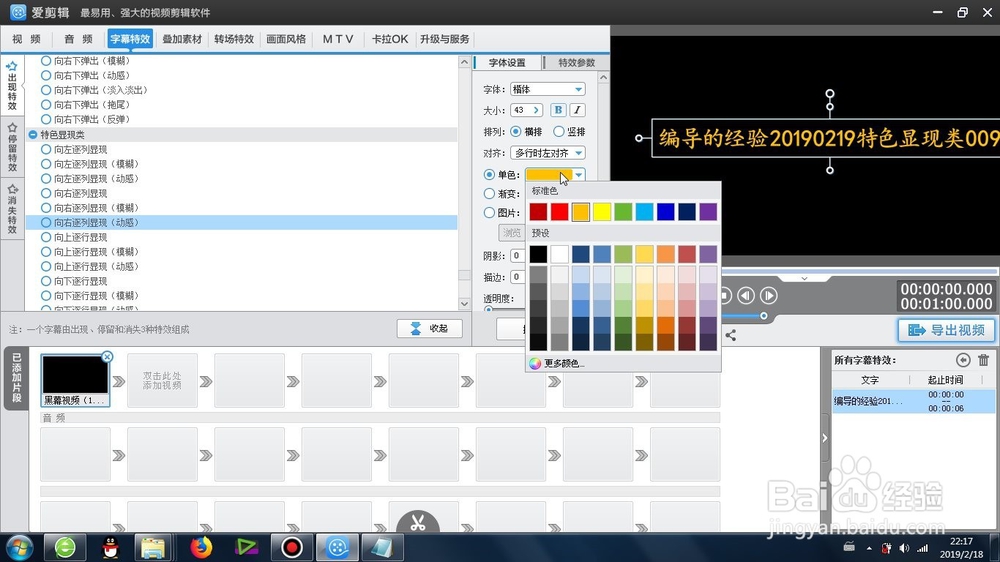Click the Aijianji app taskbar icon

tap(337, 547)
